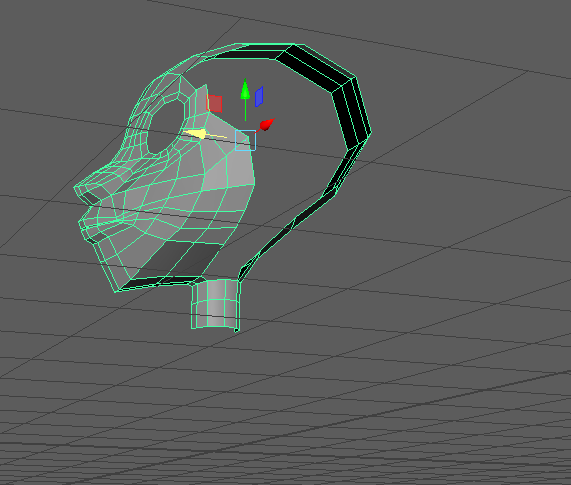This screenshot has height=485, width=571.
Task: Click the lips area of the head mesh
Action: (87, 217)
